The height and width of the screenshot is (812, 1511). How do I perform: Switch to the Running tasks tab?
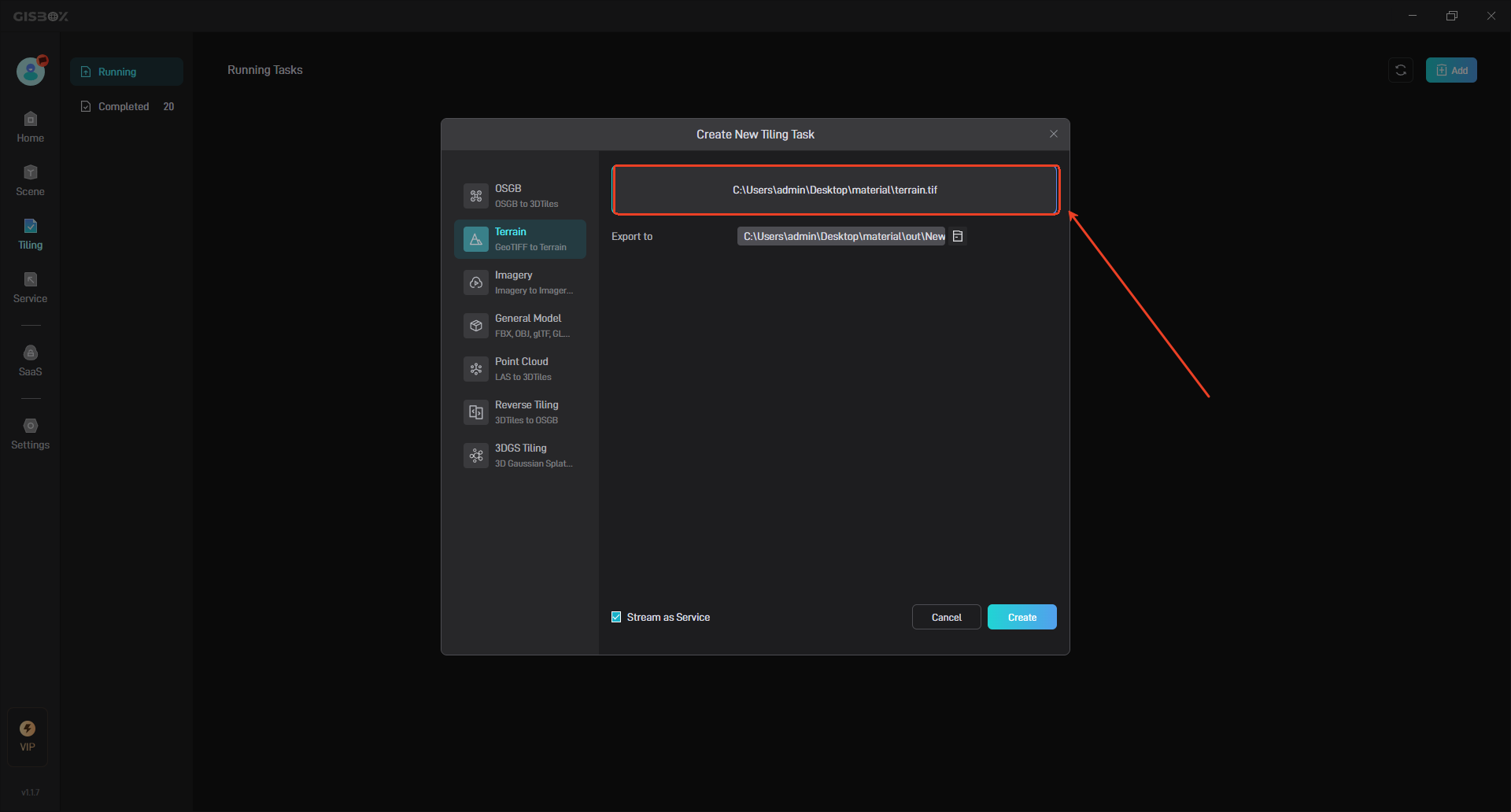pos(127,72)
